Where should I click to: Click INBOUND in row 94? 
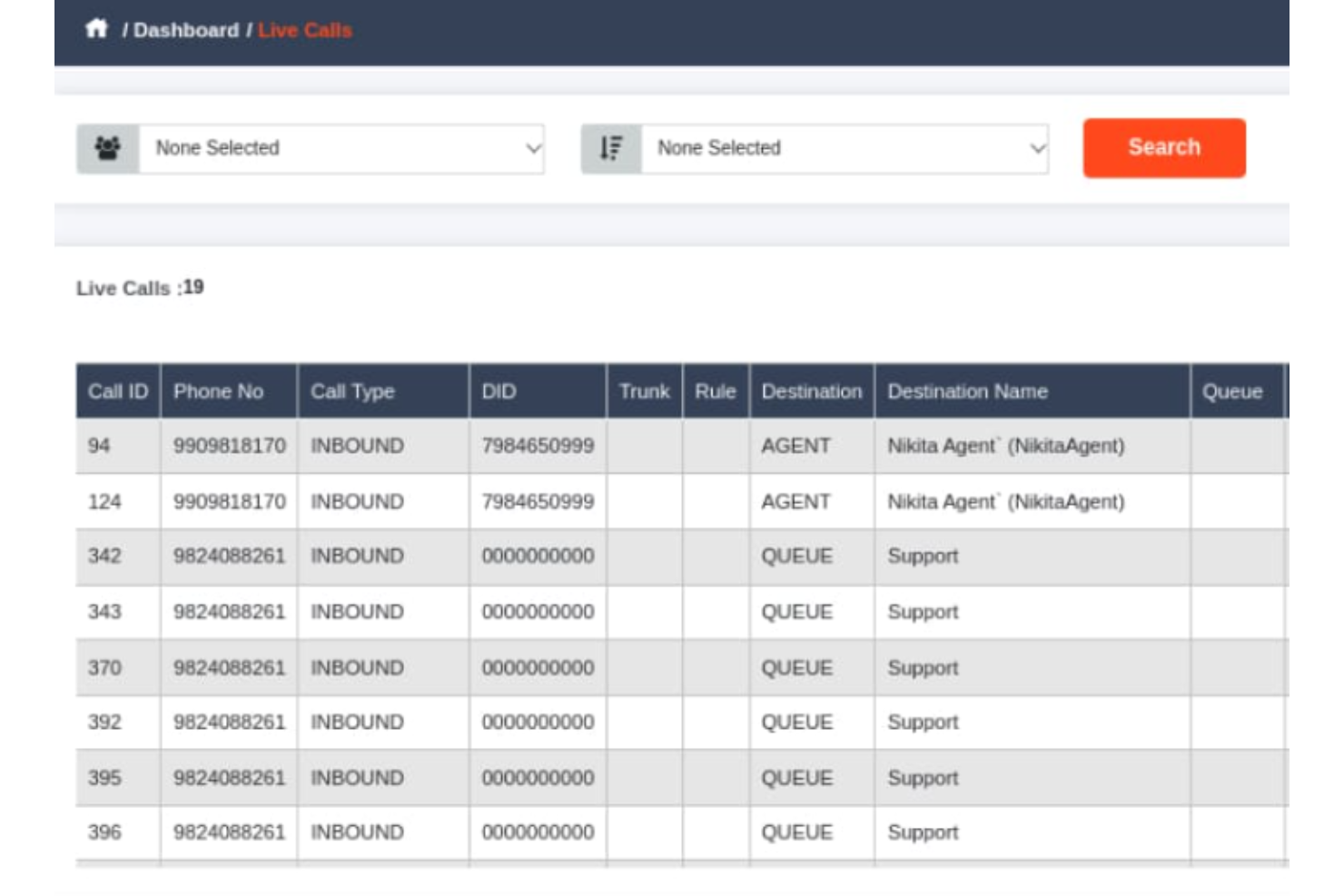[x=357, y=446]
